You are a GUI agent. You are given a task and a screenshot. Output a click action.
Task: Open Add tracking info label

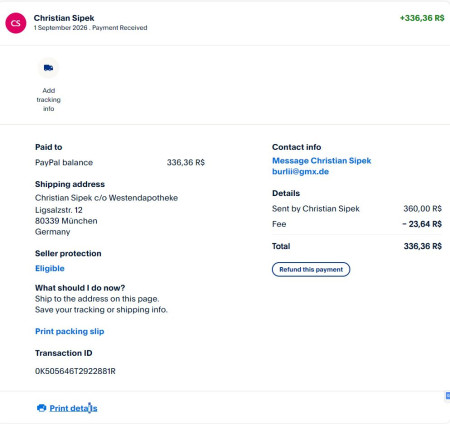pos(49,100)
